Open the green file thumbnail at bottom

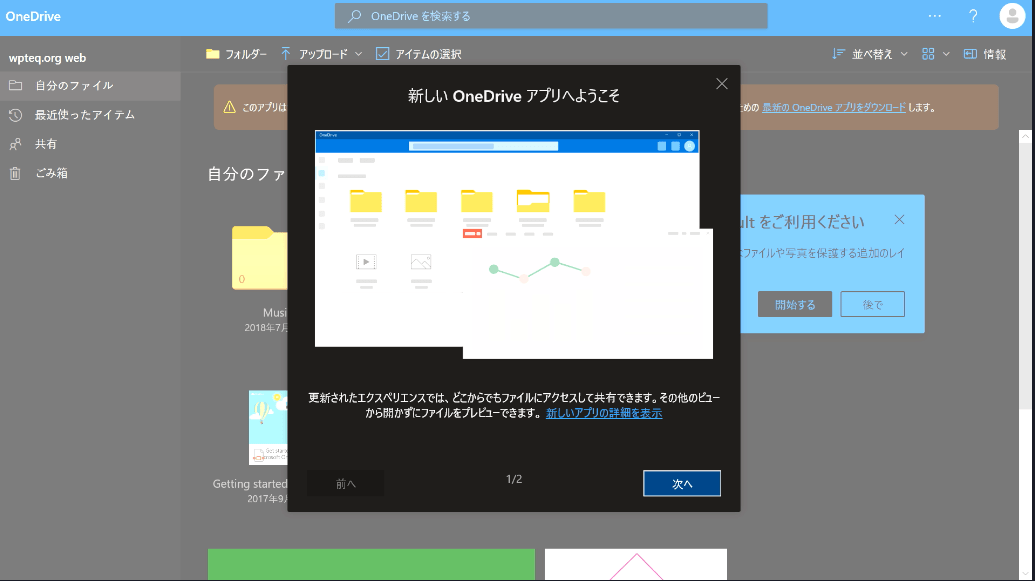372,564
